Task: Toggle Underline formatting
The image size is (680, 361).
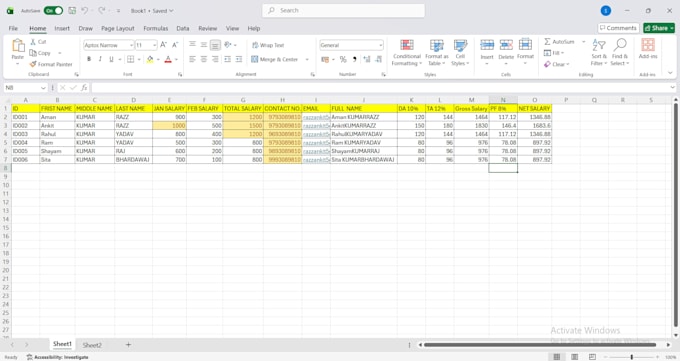Action: 111,59
